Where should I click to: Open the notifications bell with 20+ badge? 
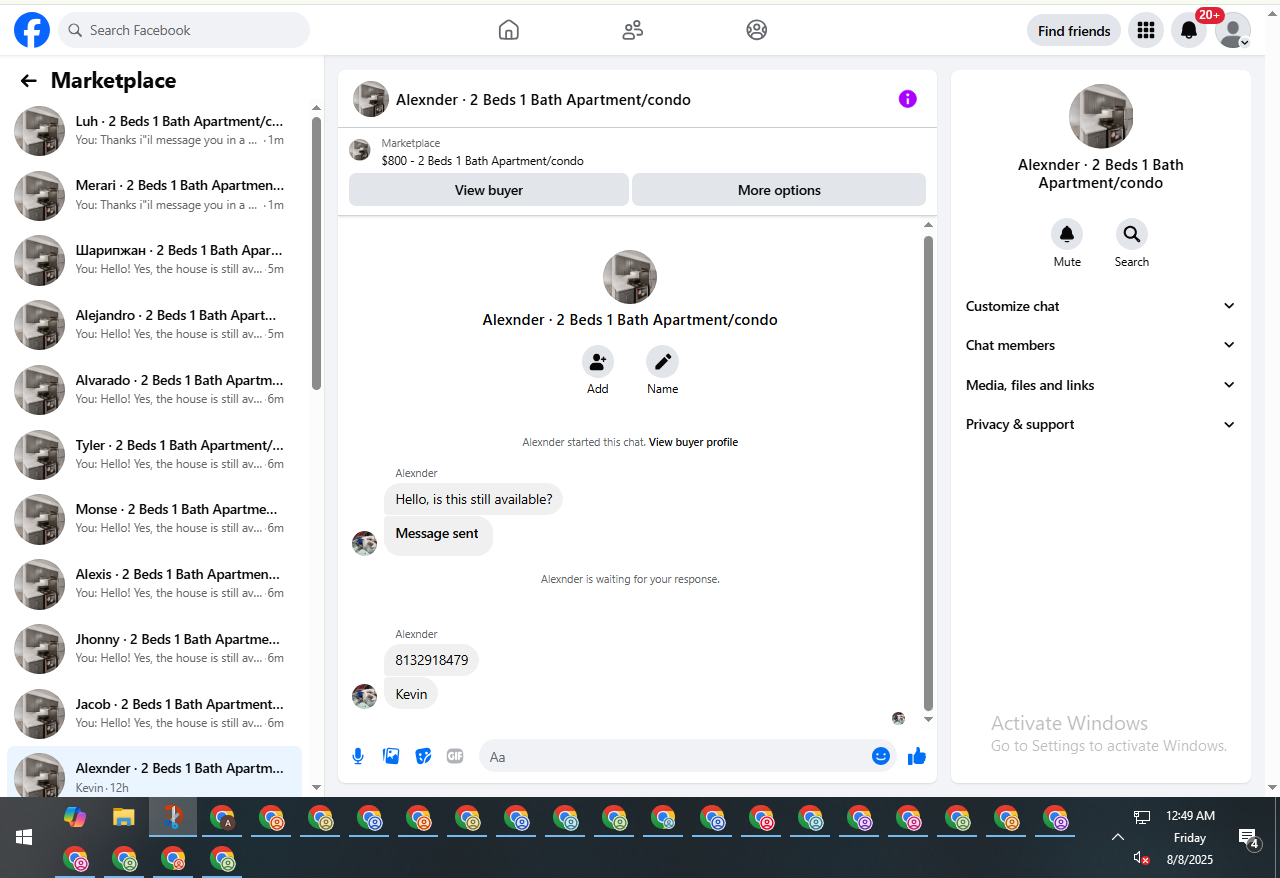pyautogui.click(x=1189, y=30)
